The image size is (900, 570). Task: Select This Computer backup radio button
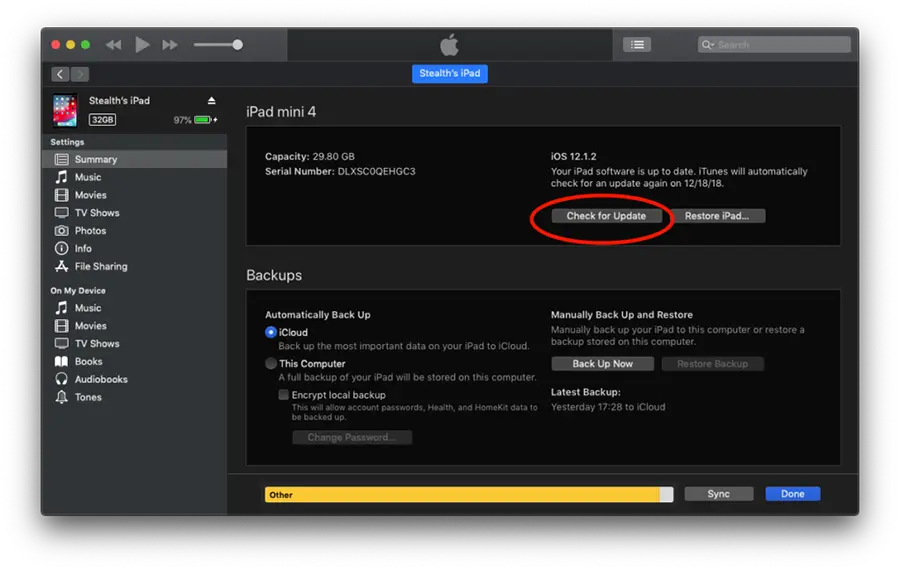(271, 364)
